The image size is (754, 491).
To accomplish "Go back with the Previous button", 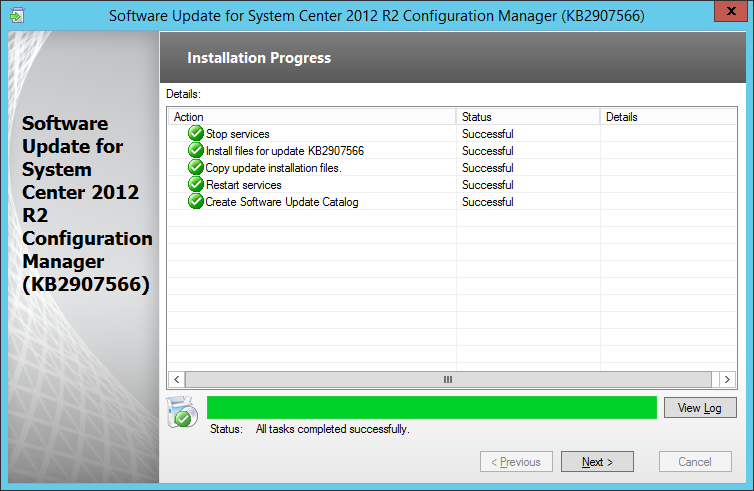I will [x=516, y=462].
